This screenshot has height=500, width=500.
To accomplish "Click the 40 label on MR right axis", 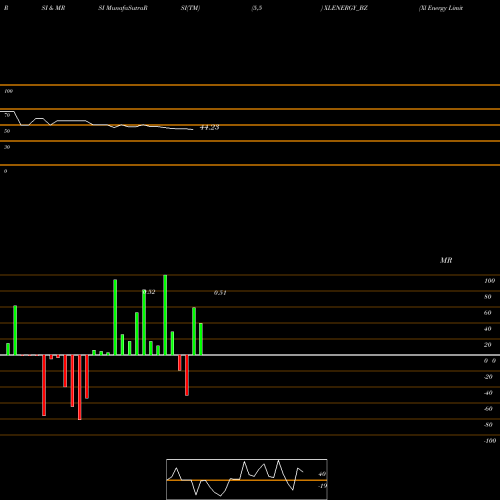I will tap(488, 329).
